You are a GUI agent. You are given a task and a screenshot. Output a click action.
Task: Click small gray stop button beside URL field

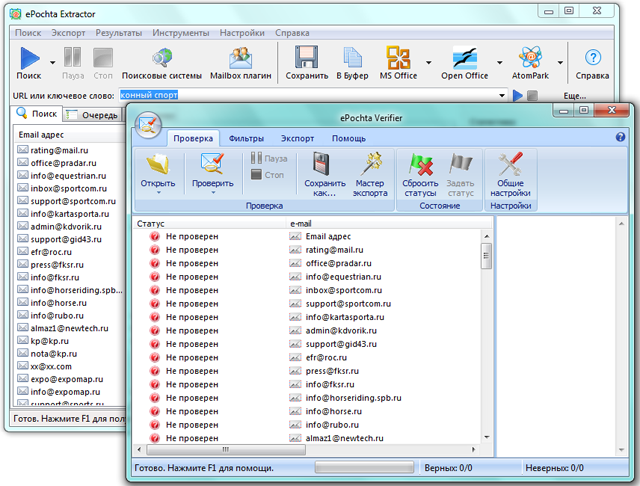[x=532, y=95]
